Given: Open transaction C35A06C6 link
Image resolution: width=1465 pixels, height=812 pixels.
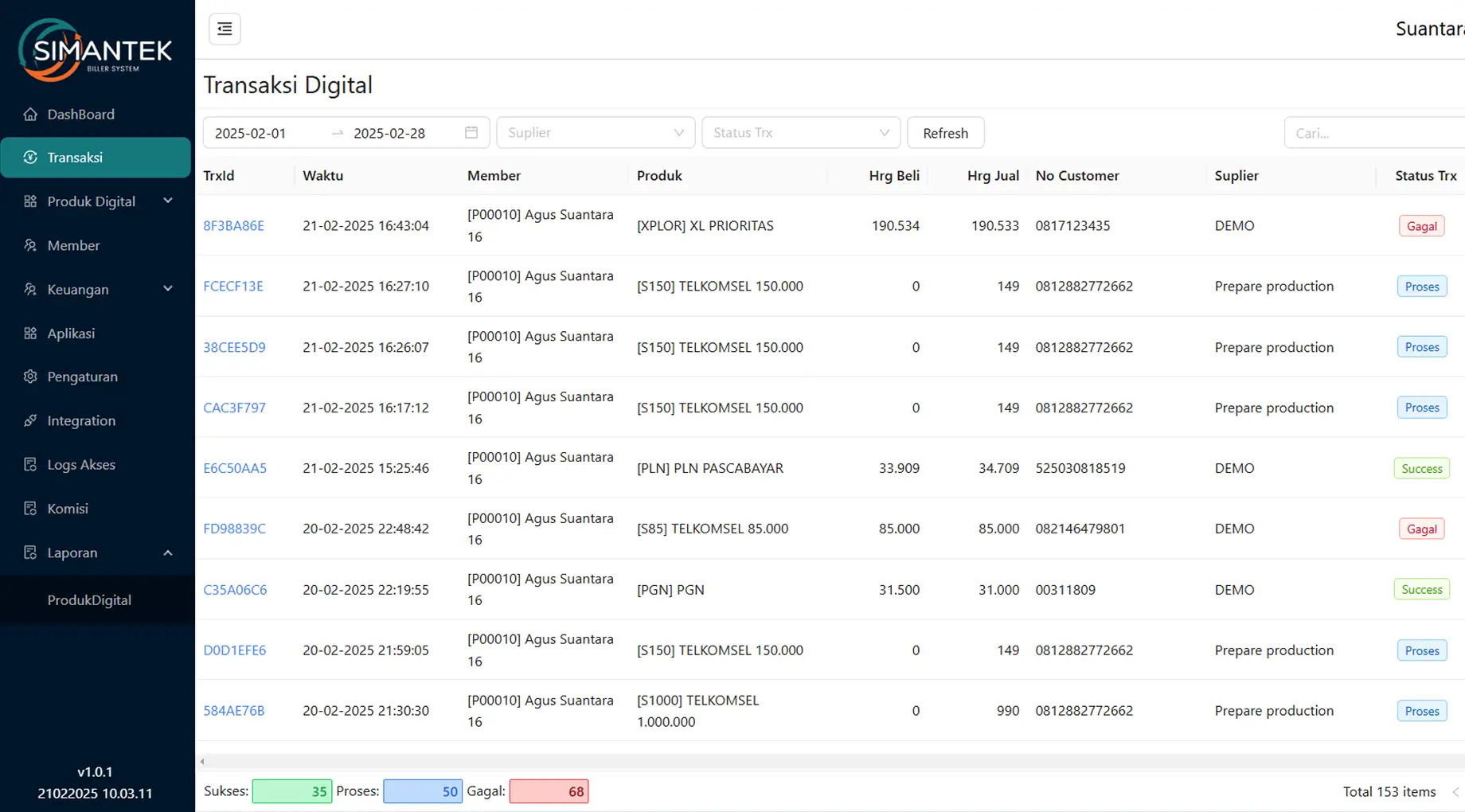Looking at the screenshot, I should tap(235, 589).
